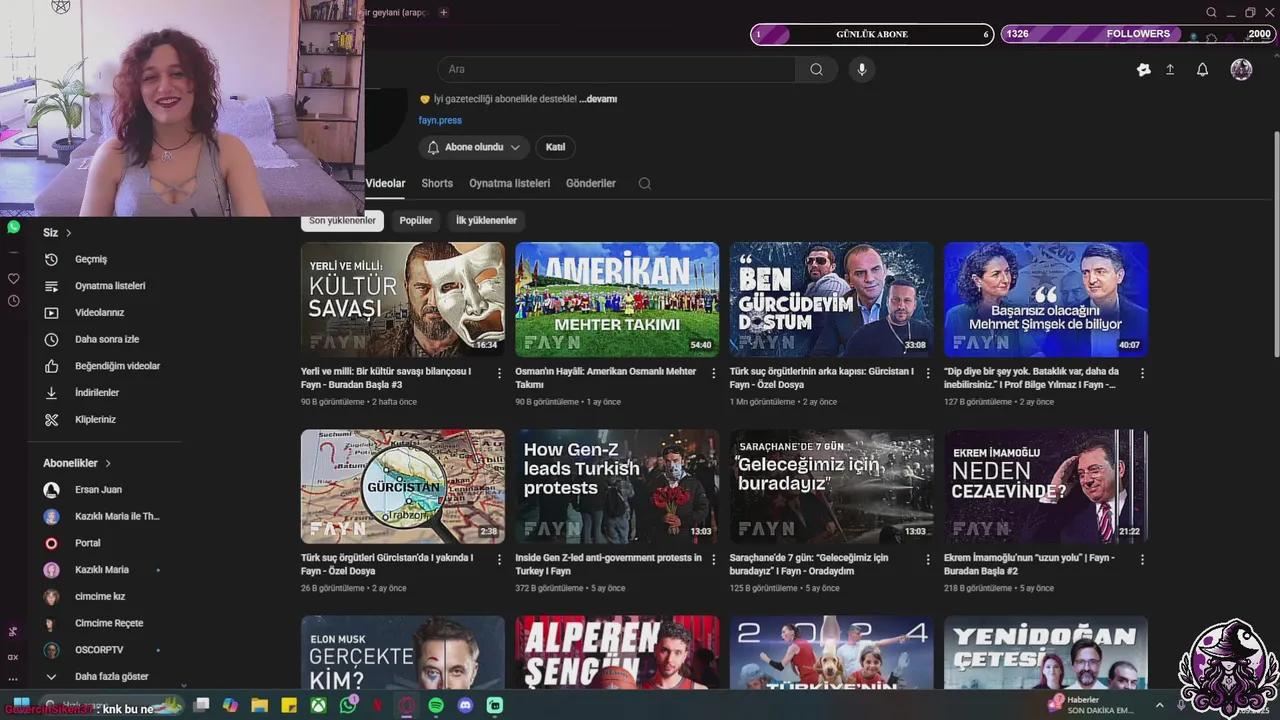Open the account avatar menu

tap(1241, 69)
